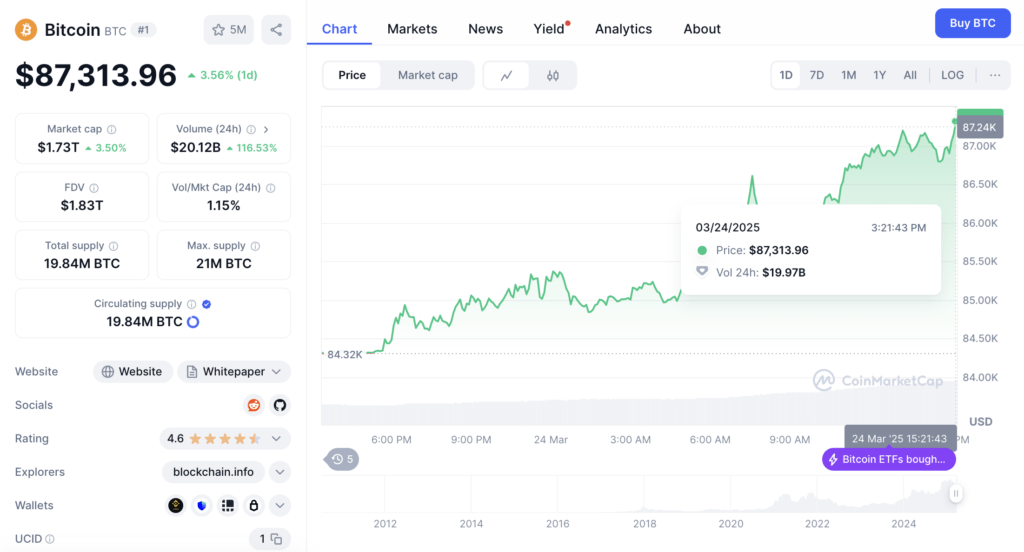Open Market cap info icon

pyautogui.click(x=112, y=129)
